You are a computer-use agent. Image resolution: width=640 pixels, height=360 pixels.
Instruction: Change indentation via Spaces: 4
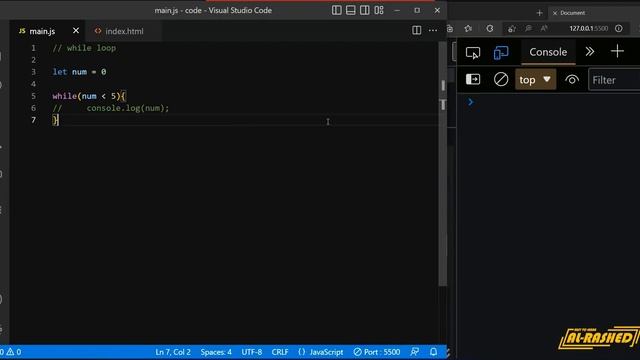pyautogui.click(x=216, y=352)
